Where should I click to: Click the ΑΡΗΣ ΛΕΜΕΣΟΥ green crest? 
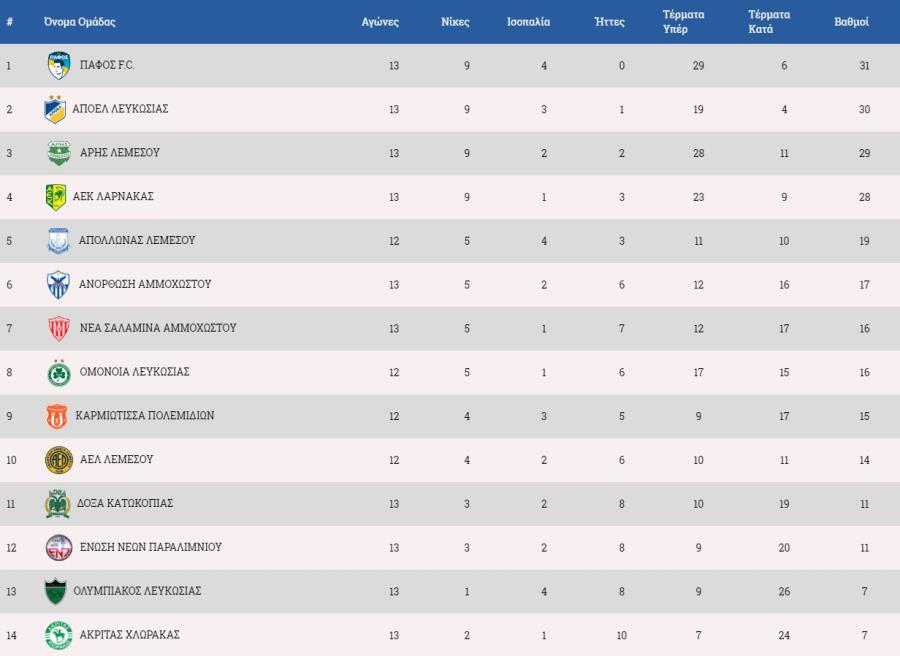coord(59,153)
